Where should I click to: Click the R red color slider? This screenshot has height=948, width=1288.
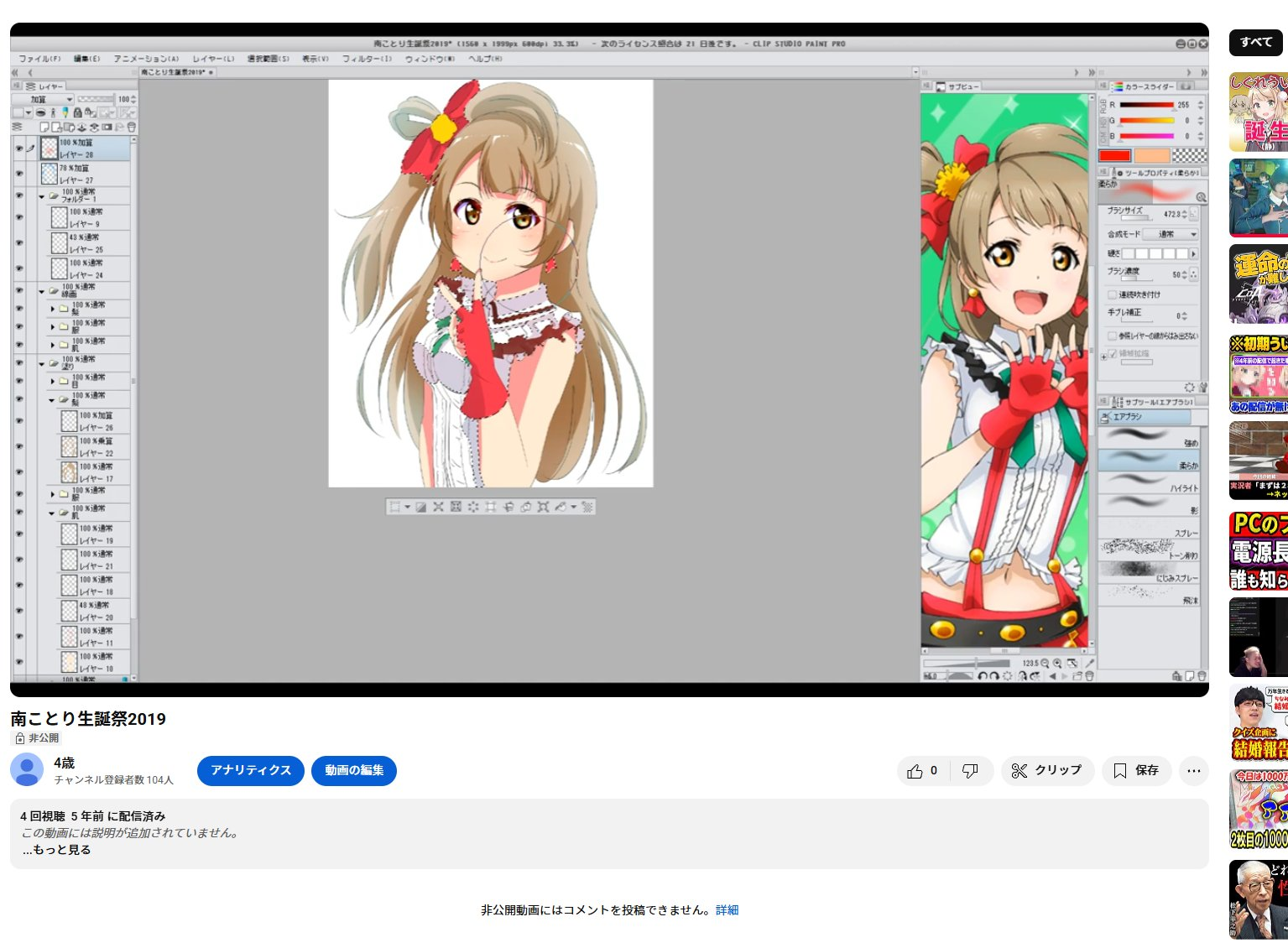coord(1146,106)
